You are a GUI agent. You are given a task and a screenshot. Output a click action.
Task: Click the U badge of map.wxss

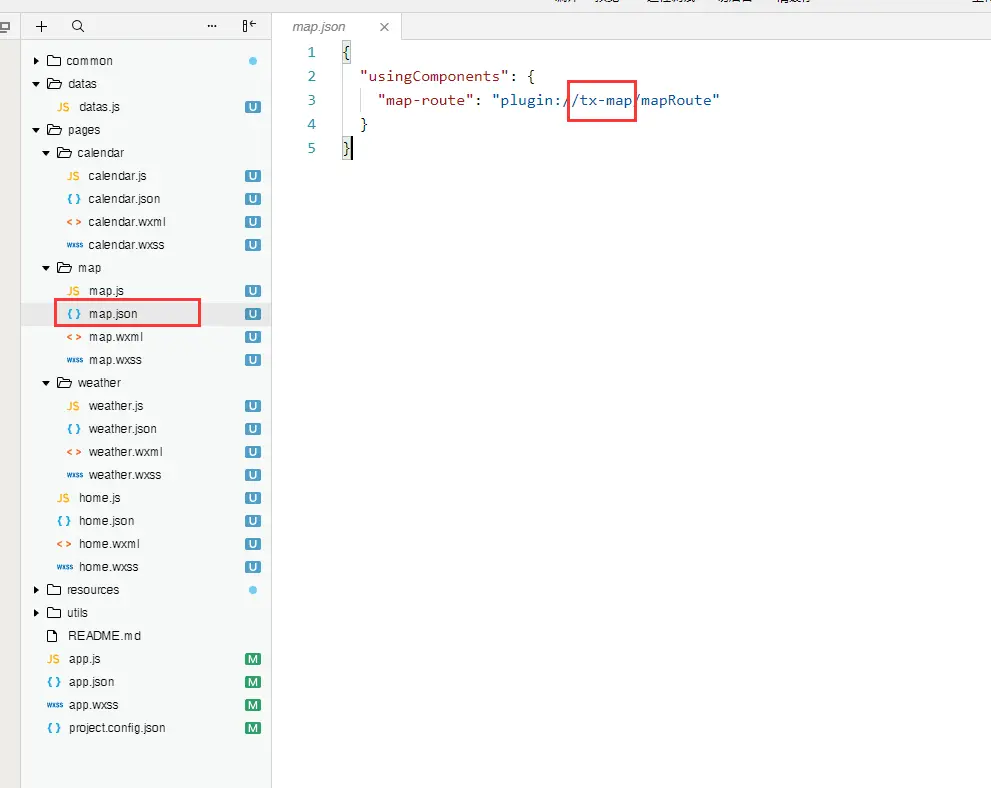253,360
